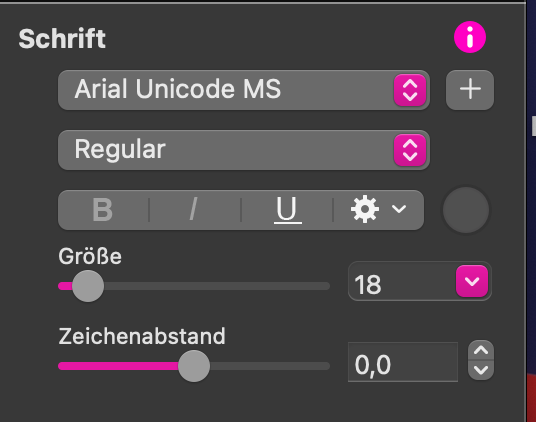Toggle underline with the U button
The image size is (536, 422).
[287, 210]
